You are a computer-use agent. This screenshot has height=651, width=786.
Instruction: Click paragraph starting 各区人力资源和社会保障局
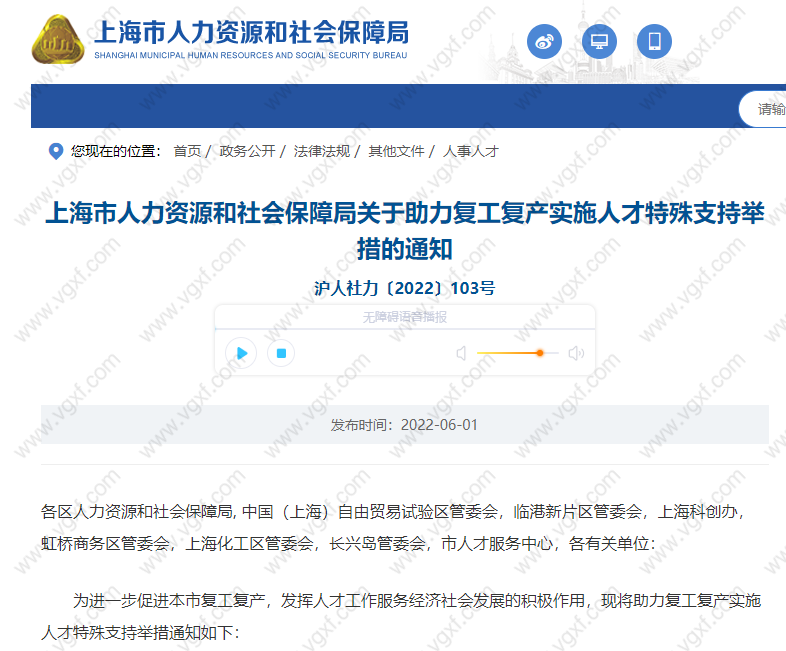point(393,527)
